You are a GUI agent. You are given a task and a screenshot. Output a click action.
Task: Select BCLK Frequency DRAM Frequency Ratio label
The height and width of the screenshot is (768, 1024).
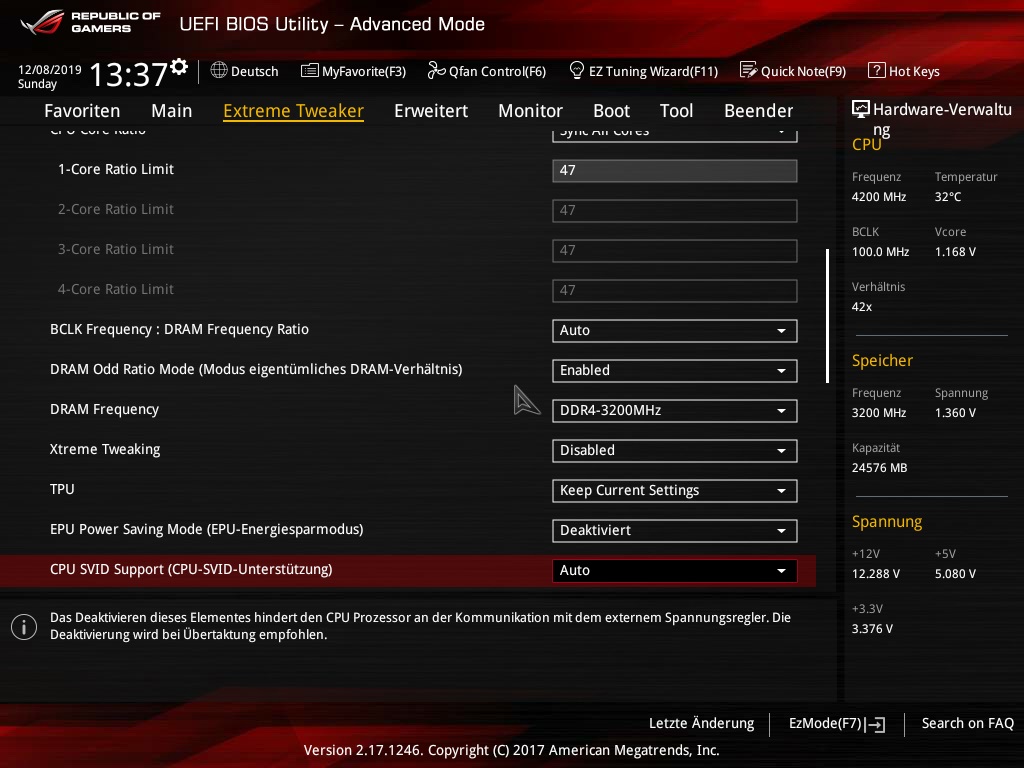click(x=179, y=329)
